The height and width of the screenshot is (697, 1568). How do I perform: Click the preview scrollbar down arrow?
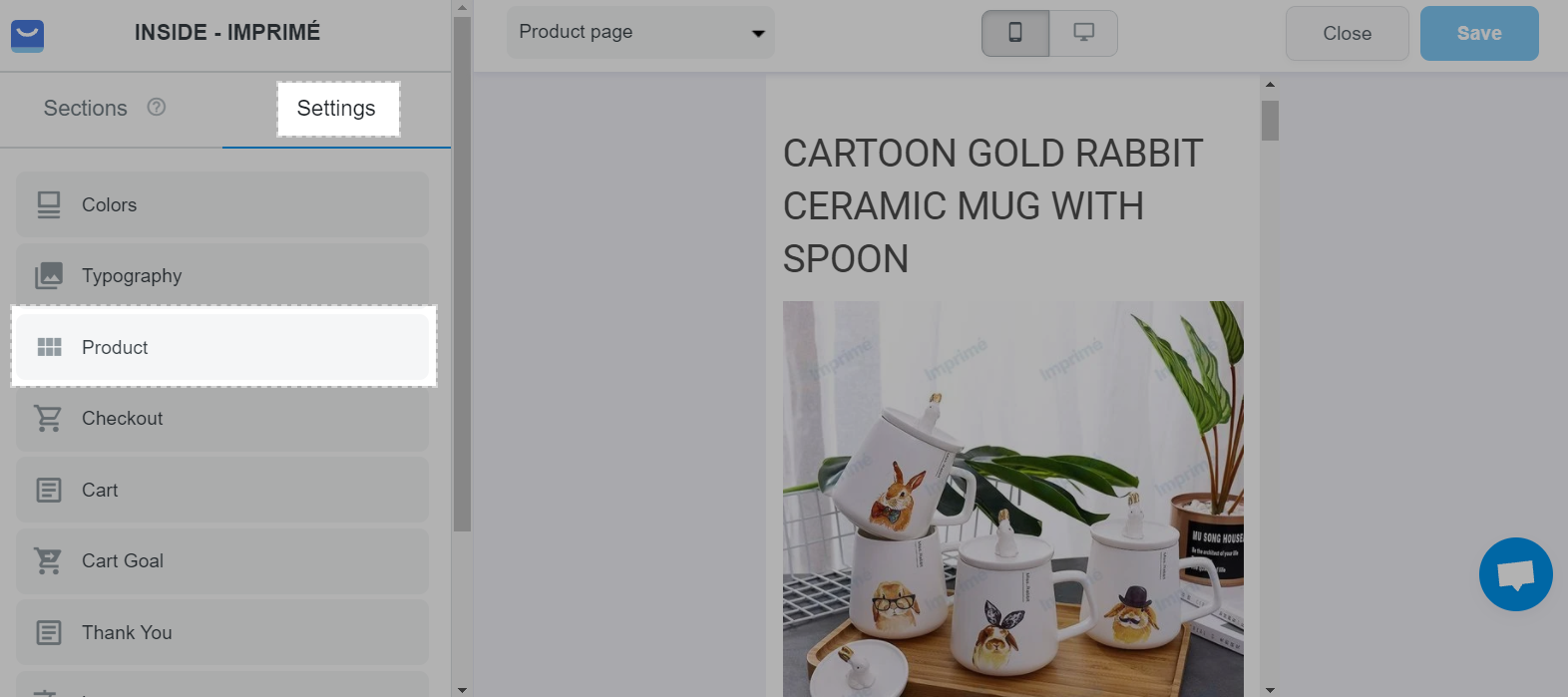click(x=1270, y=689)
